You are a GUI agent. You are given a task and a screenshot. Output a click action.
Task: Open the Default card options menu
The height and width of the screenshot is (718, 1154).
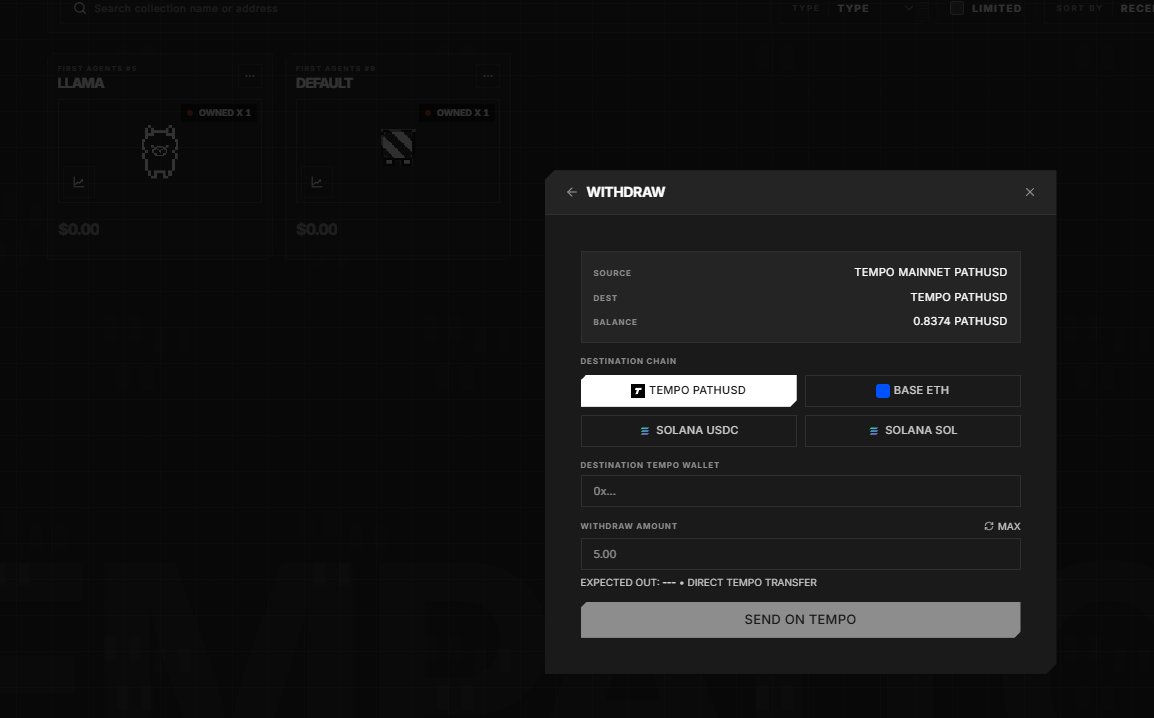coord(487,76)
